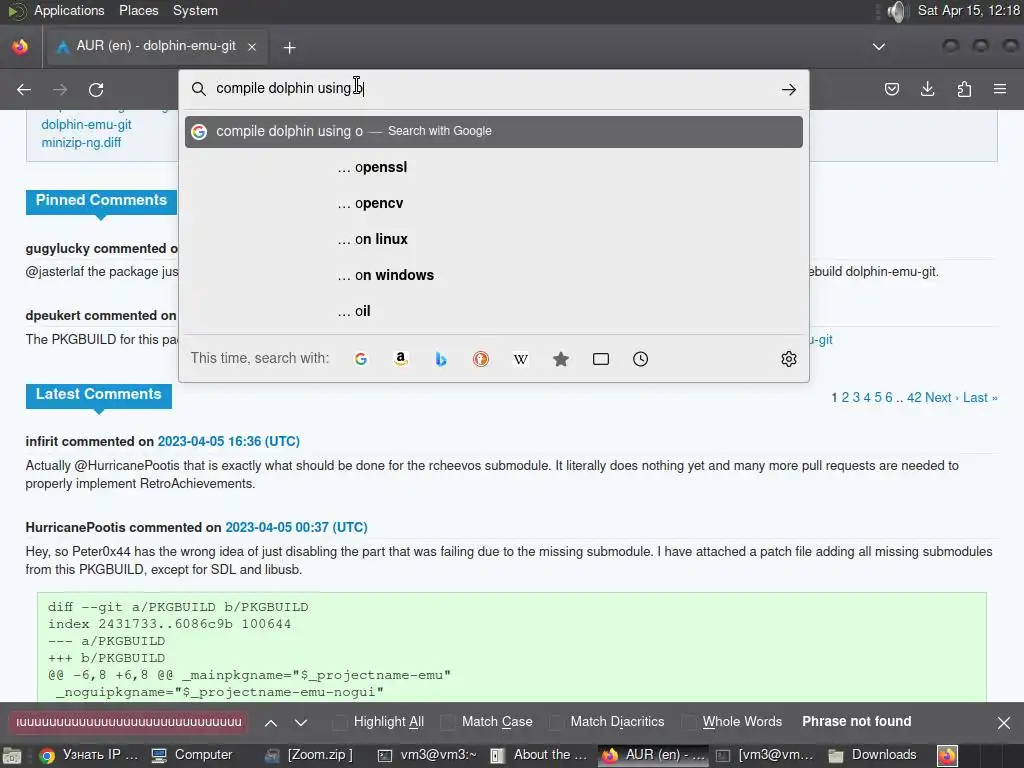Go to previous find match arrow
The image size is (1024, 768).
click(x=271, y=722)
